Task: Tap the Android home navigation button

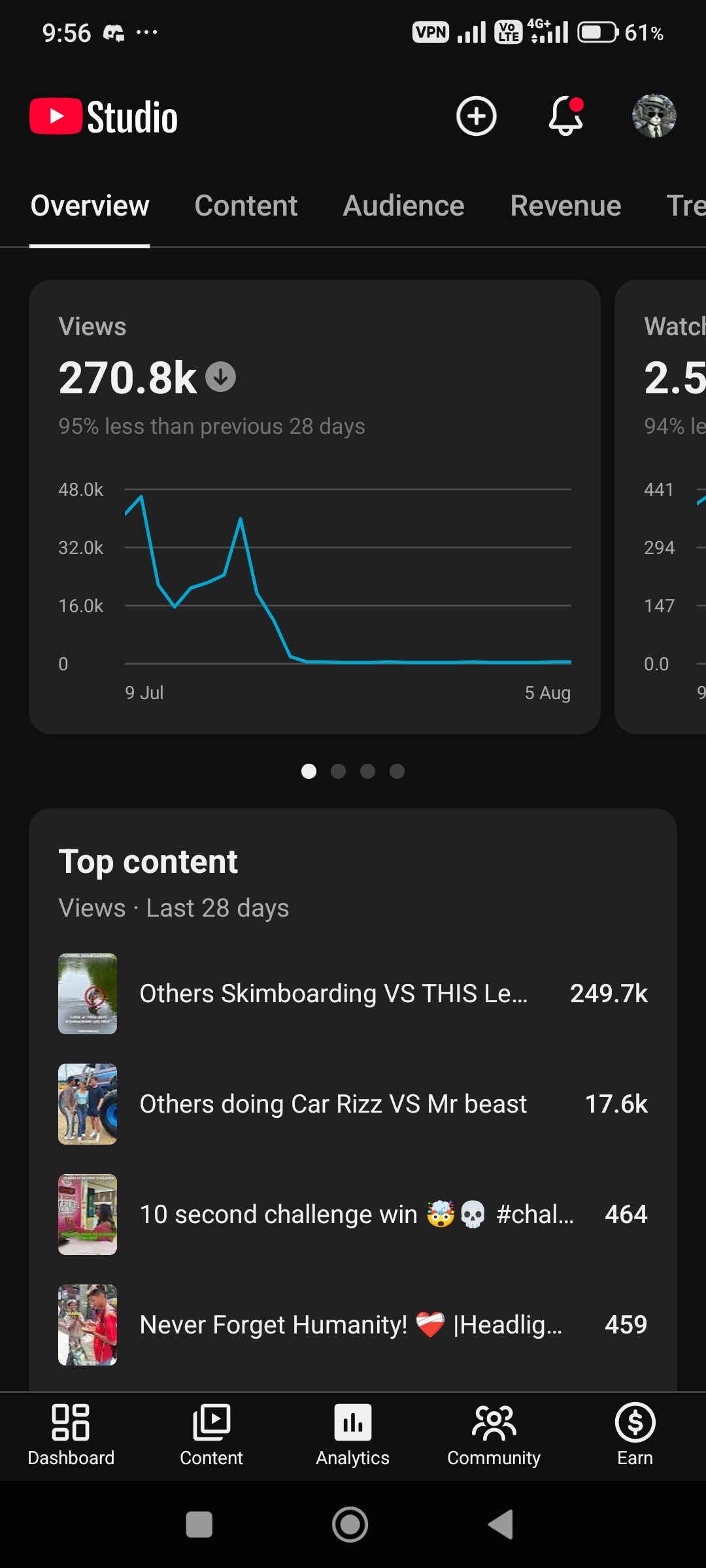Action: click(350, 1525)
